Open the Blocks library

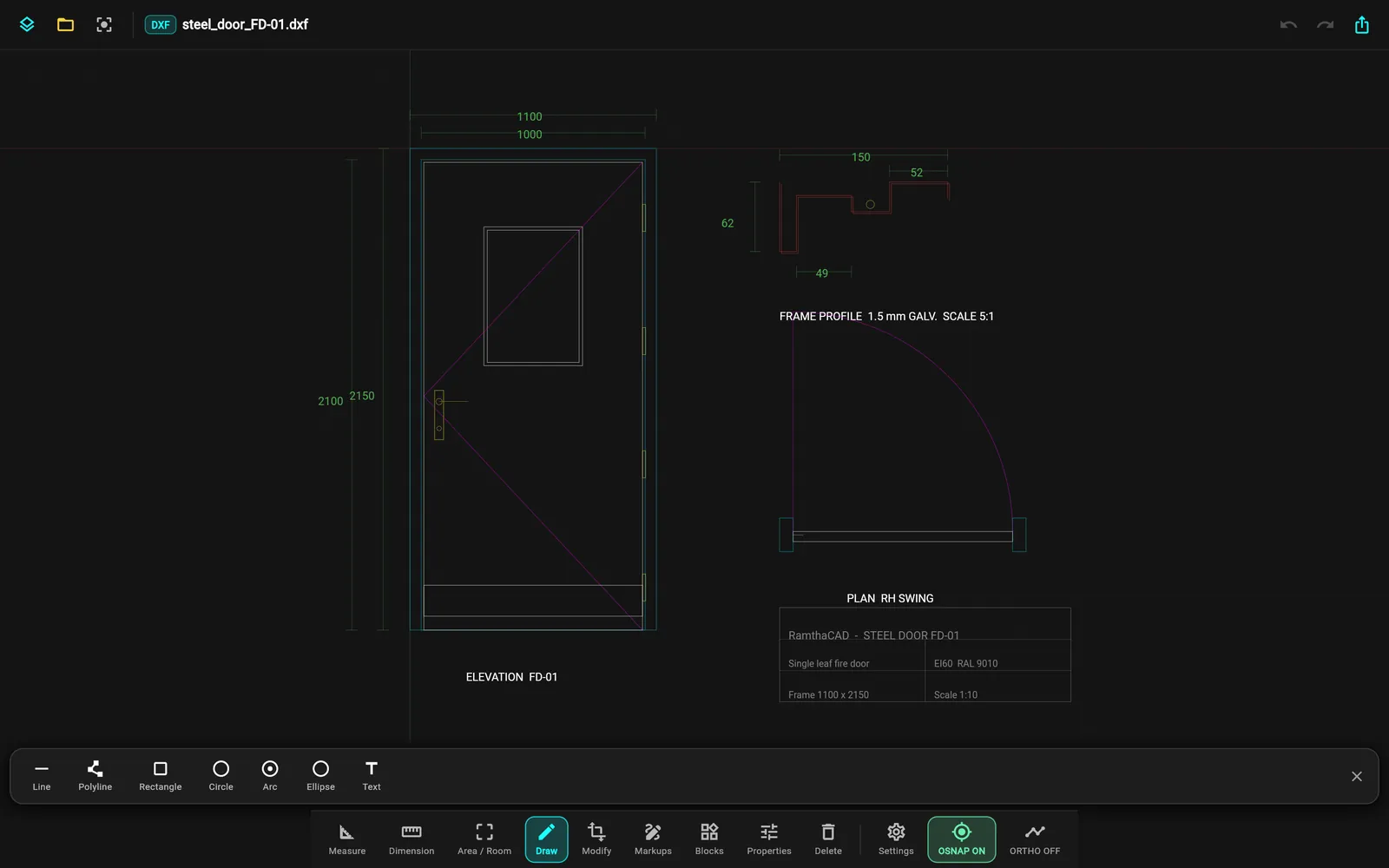pyautogui.click(x=709, y=839)
